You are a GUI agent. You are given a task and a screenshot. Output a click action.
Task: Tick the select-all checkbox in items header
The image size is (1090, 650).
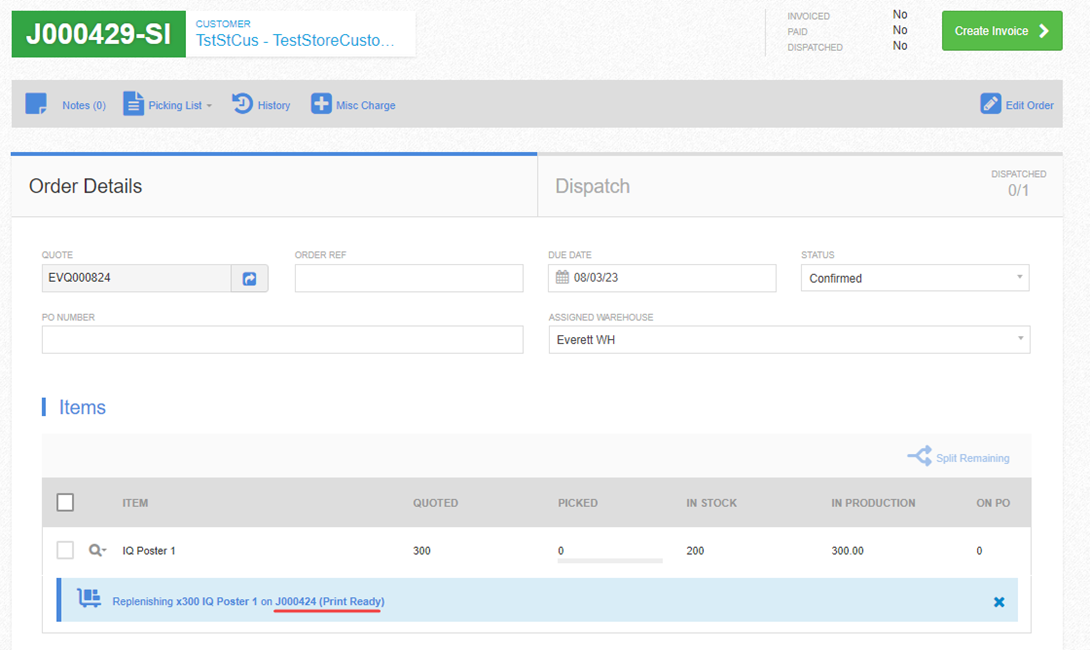click(65, 502)
